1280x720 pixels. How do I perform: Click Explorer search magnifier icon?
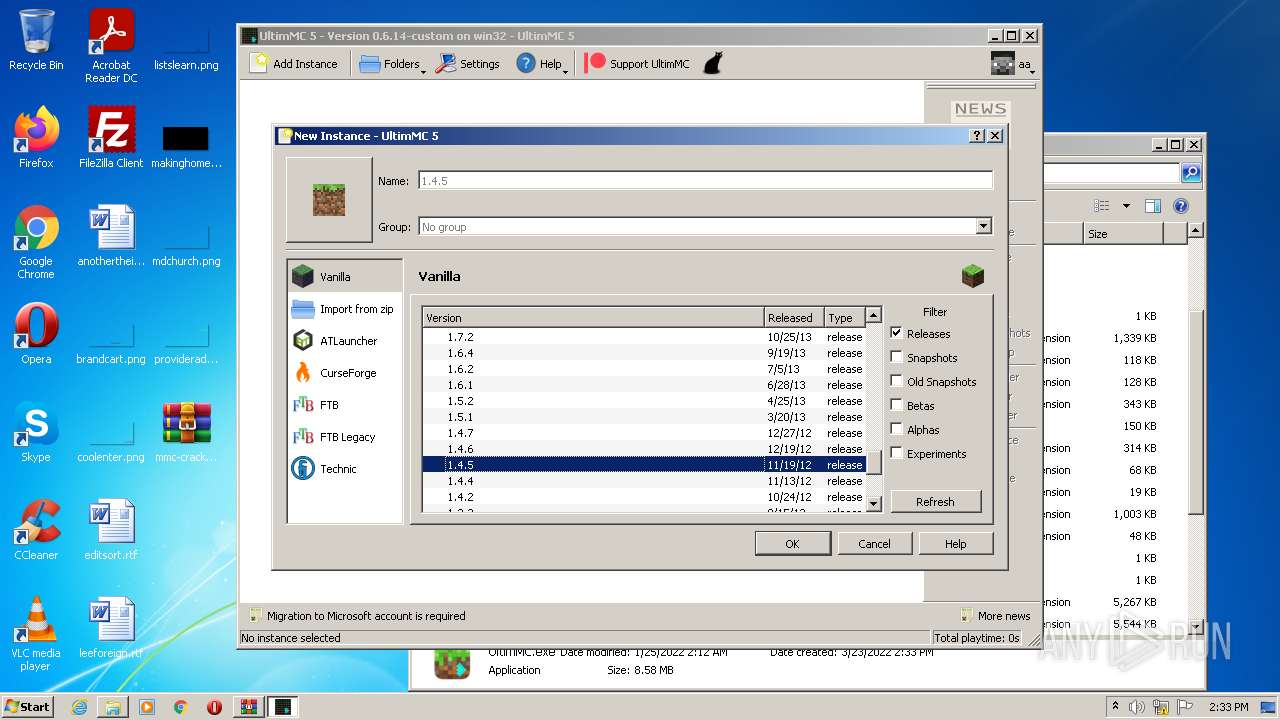[x=1191, y=173]
